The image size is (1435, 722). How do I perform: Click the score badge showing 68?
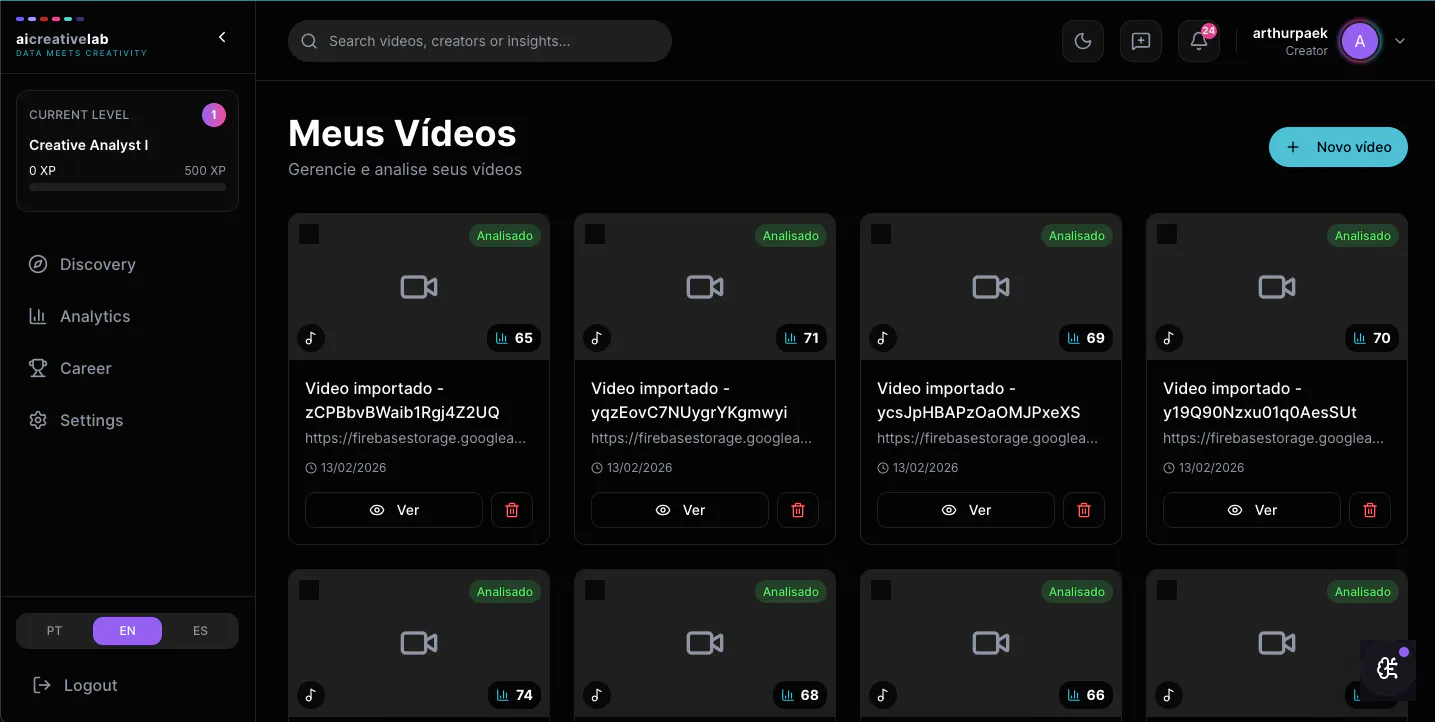(x=800, y=694)
